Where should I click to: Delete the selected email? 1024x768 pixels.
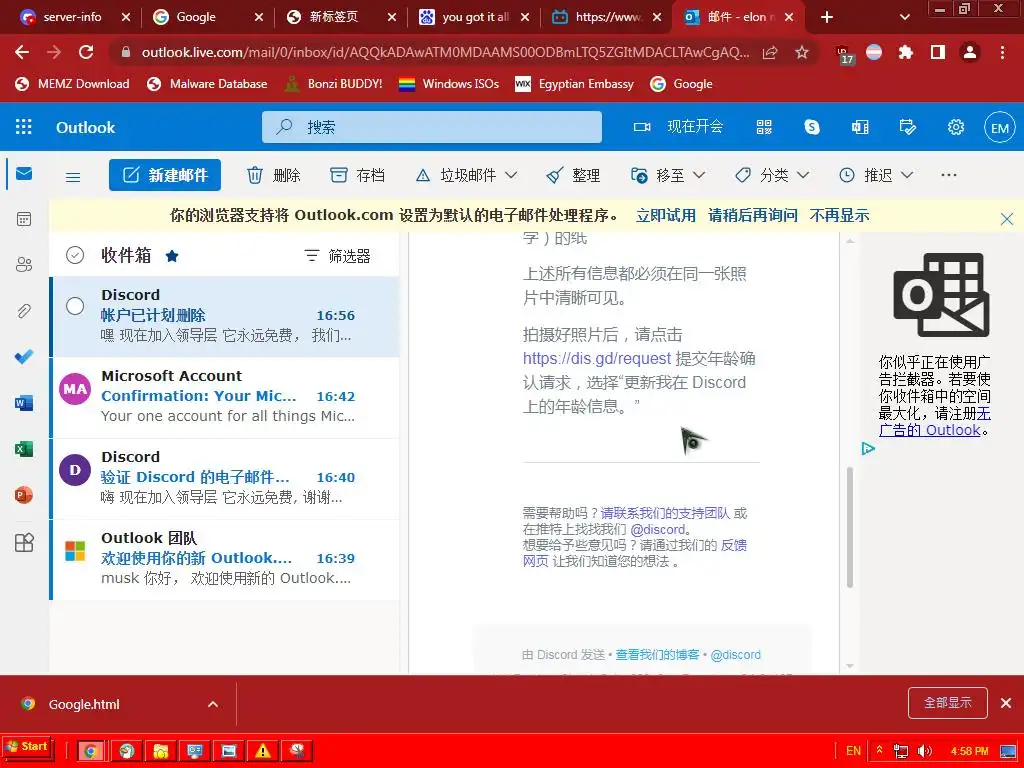274,175
